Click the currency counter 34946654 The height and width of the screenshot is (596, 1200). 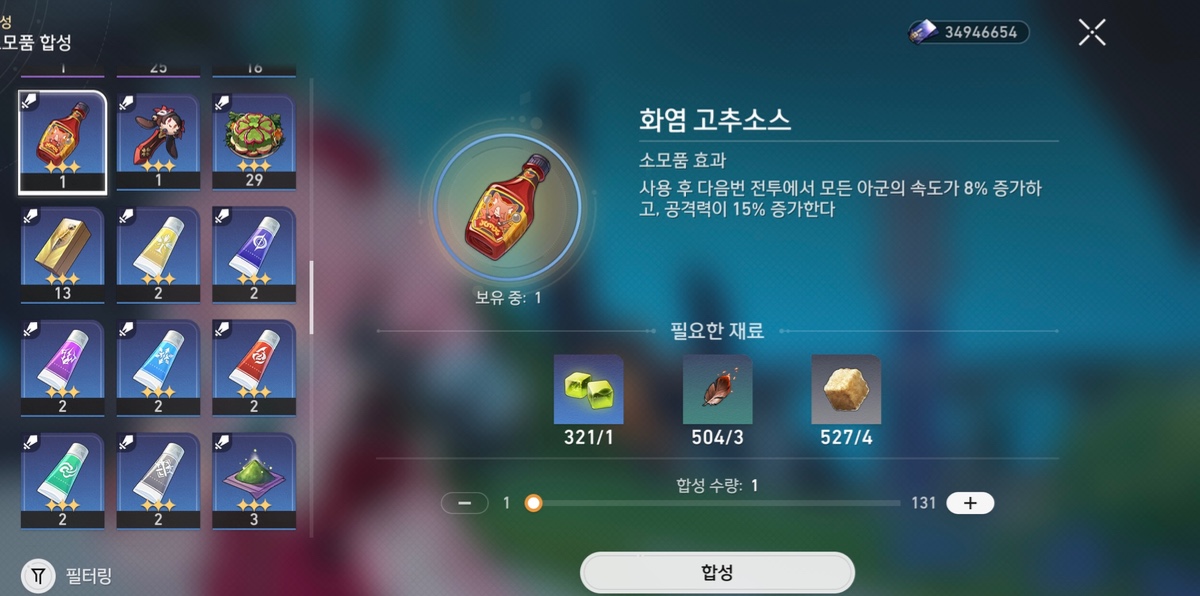[968, 32]
